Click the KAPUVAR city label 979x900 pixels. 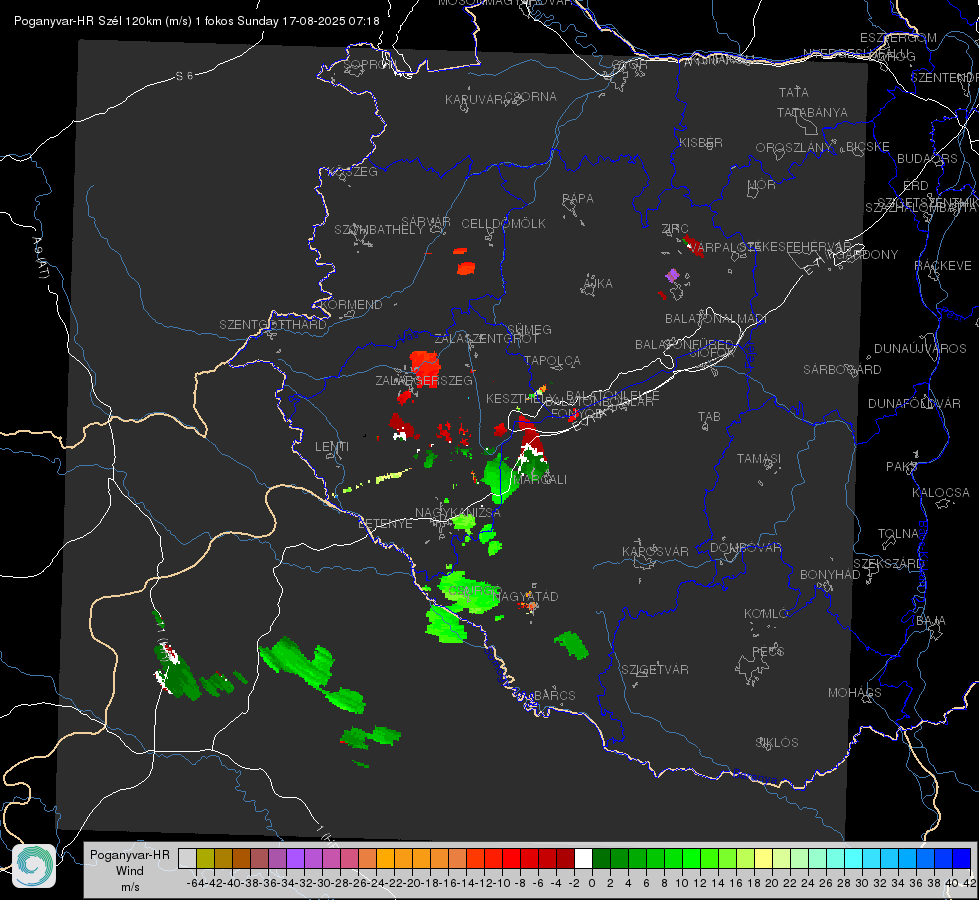(x=475, y=100)
